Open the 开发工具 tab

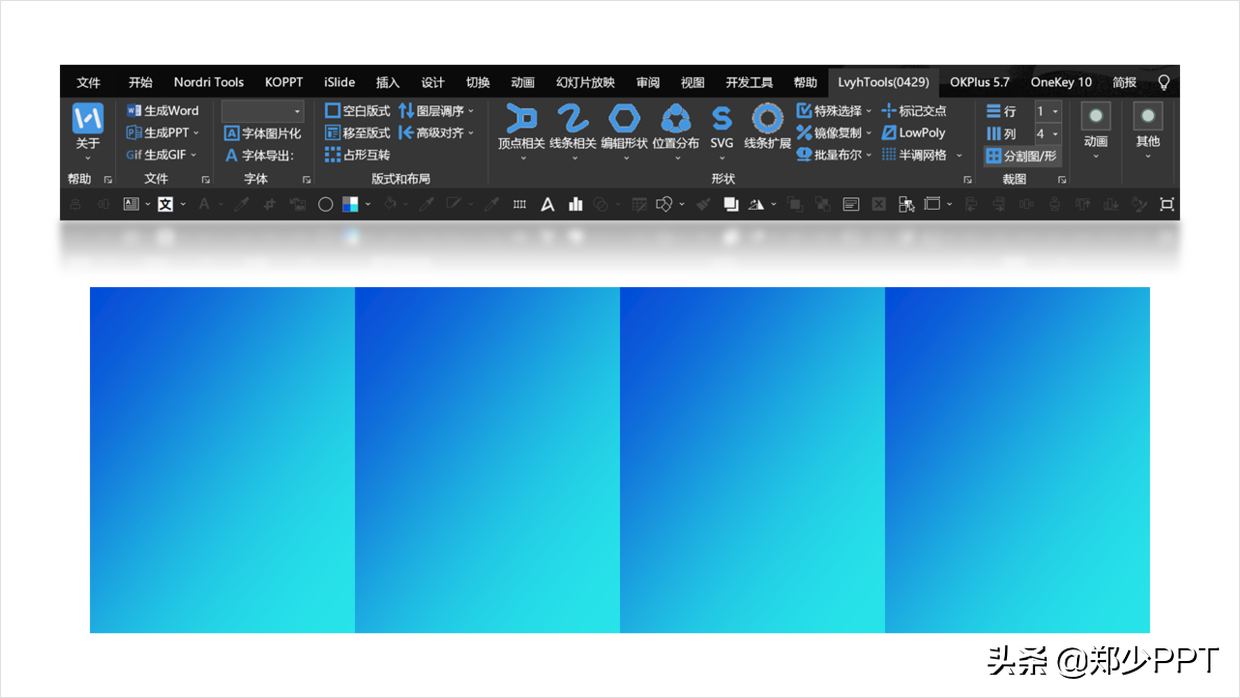pos(749,82)
